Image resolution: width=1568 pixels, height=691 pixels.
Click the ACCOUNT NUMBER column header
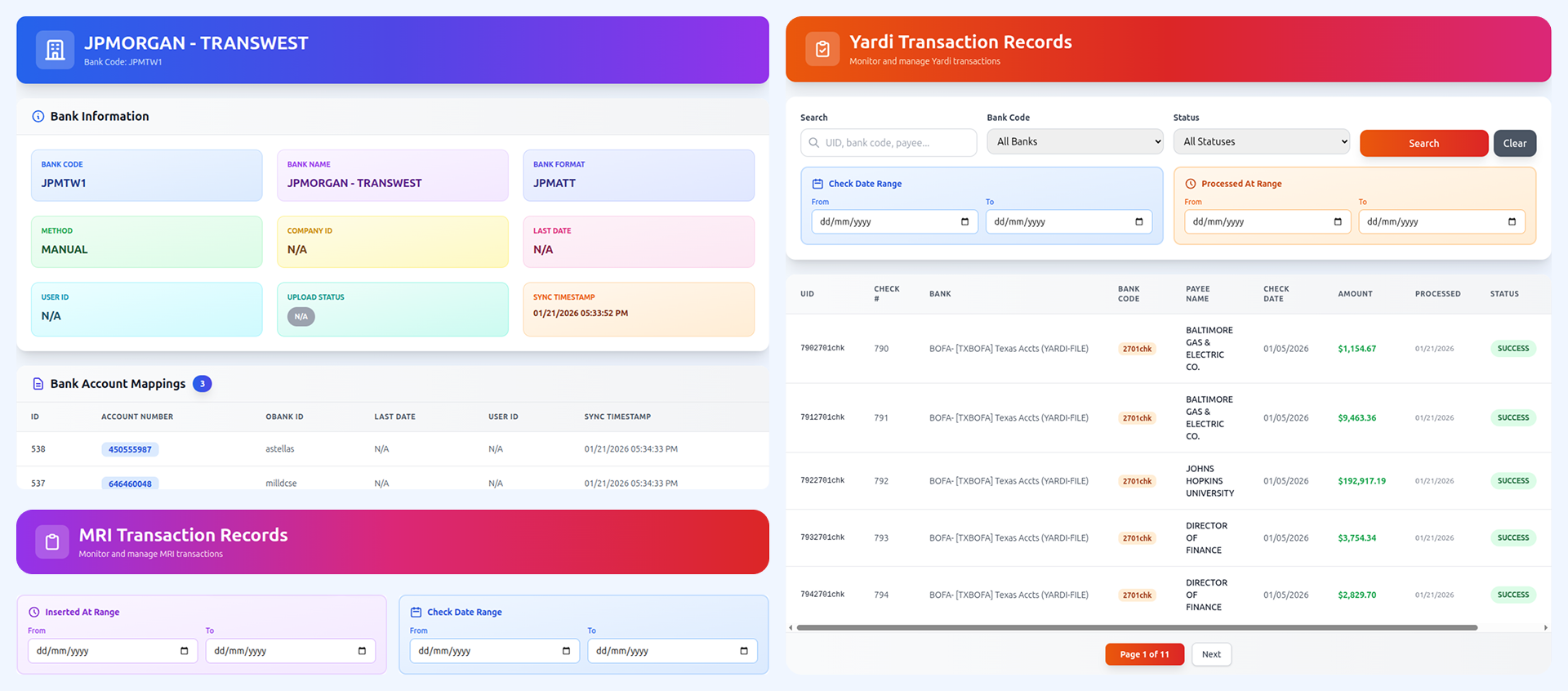pos(137,417)
